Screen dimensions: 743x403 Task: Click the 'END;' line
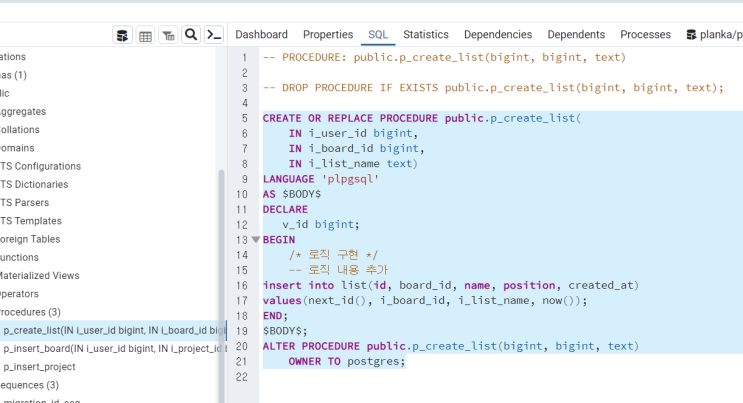pos(275,316)
